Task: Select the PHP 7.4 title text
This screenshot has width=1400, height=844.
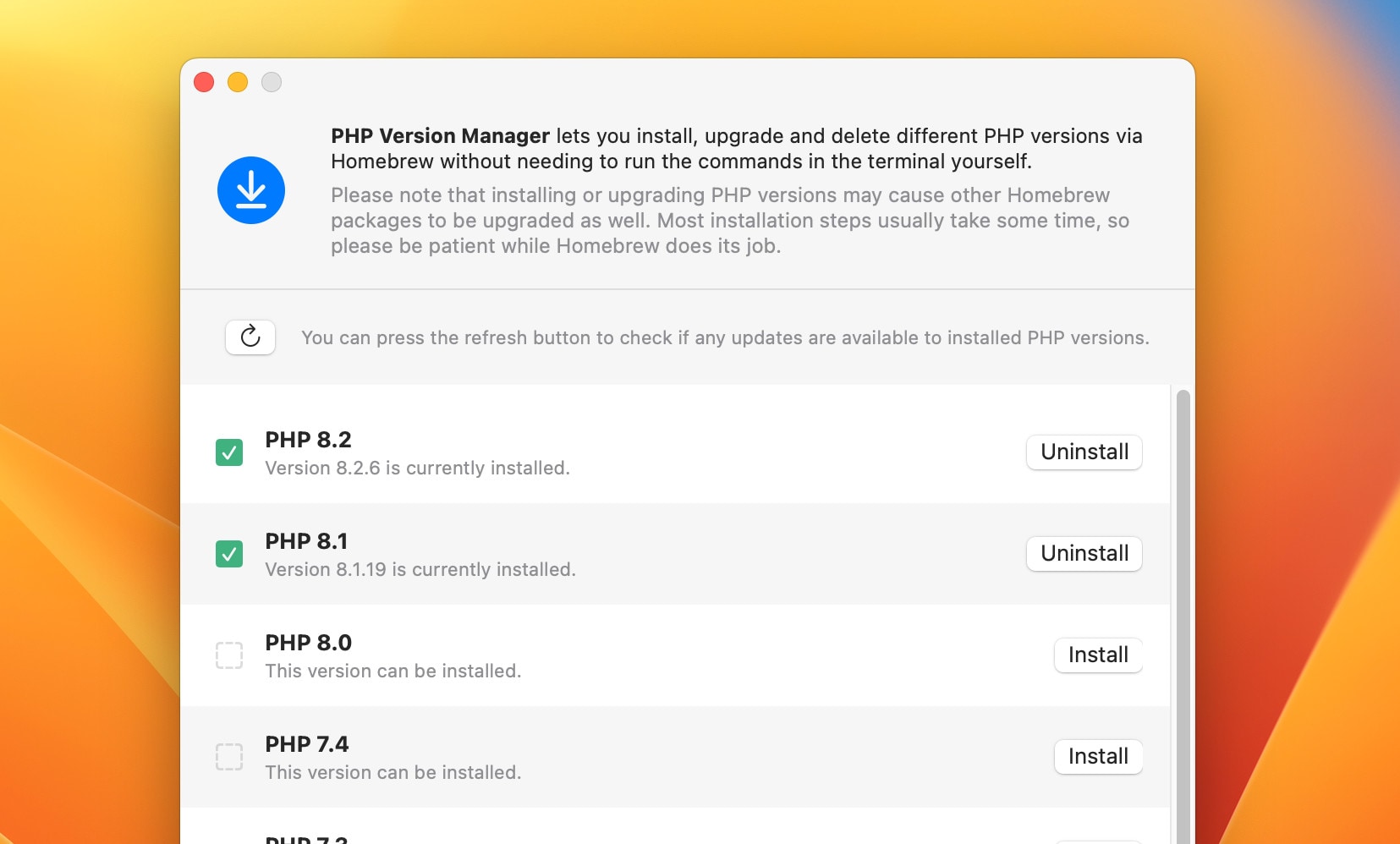Action: point(306,744)
